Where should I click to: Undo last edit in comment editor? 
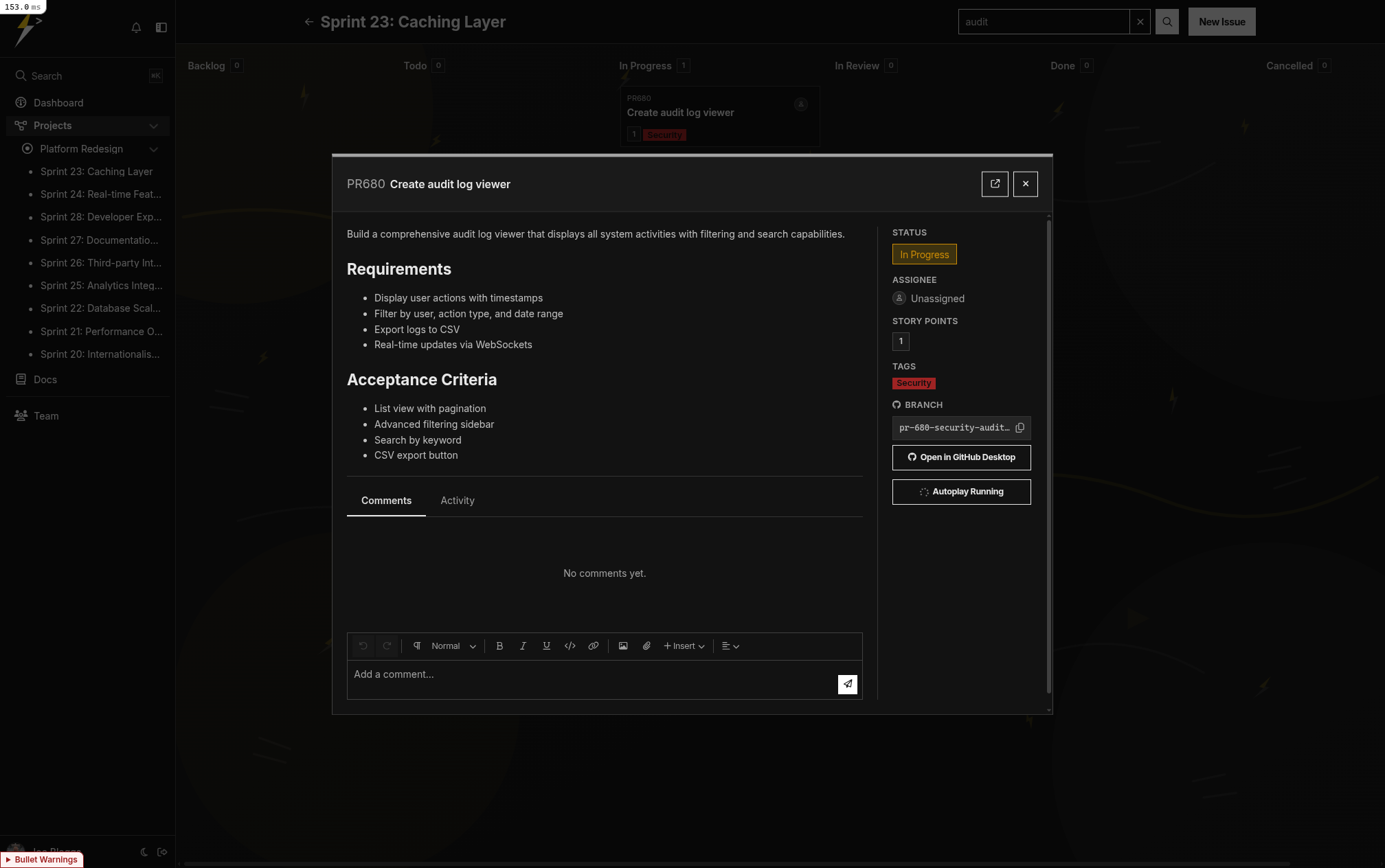coord(363,646)
